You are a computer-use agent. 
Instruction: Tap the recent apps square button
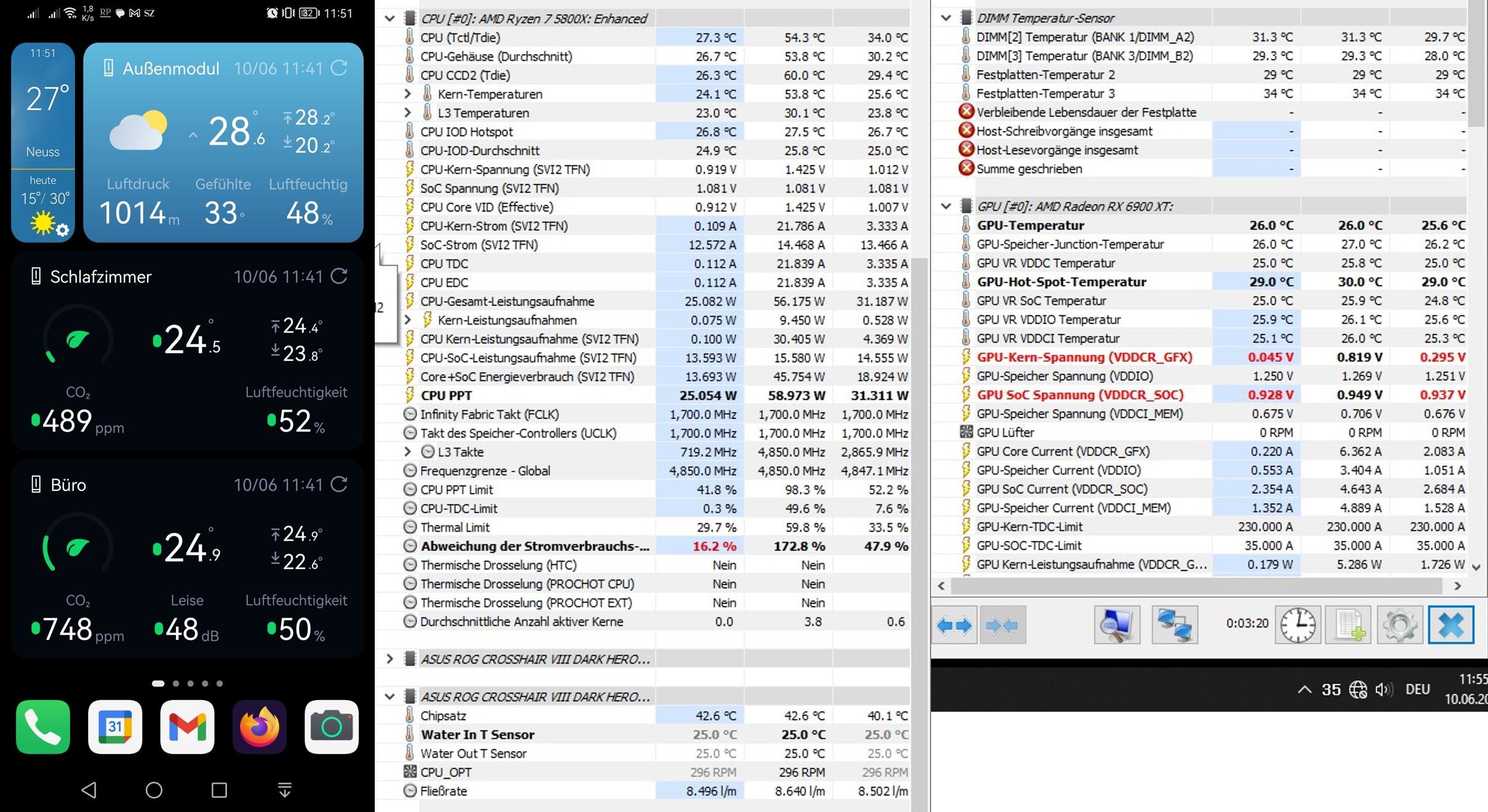tap(219, 790)
